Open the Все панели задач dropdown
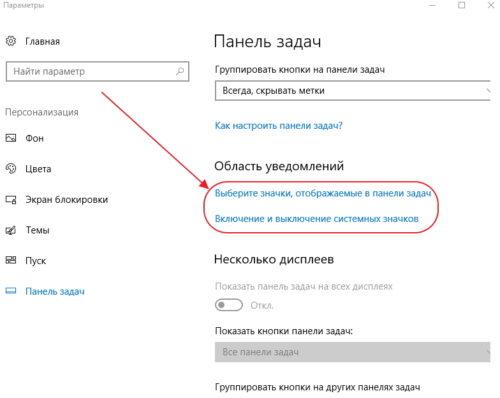This screenshot has width=500, height=398. pos(353,352)
